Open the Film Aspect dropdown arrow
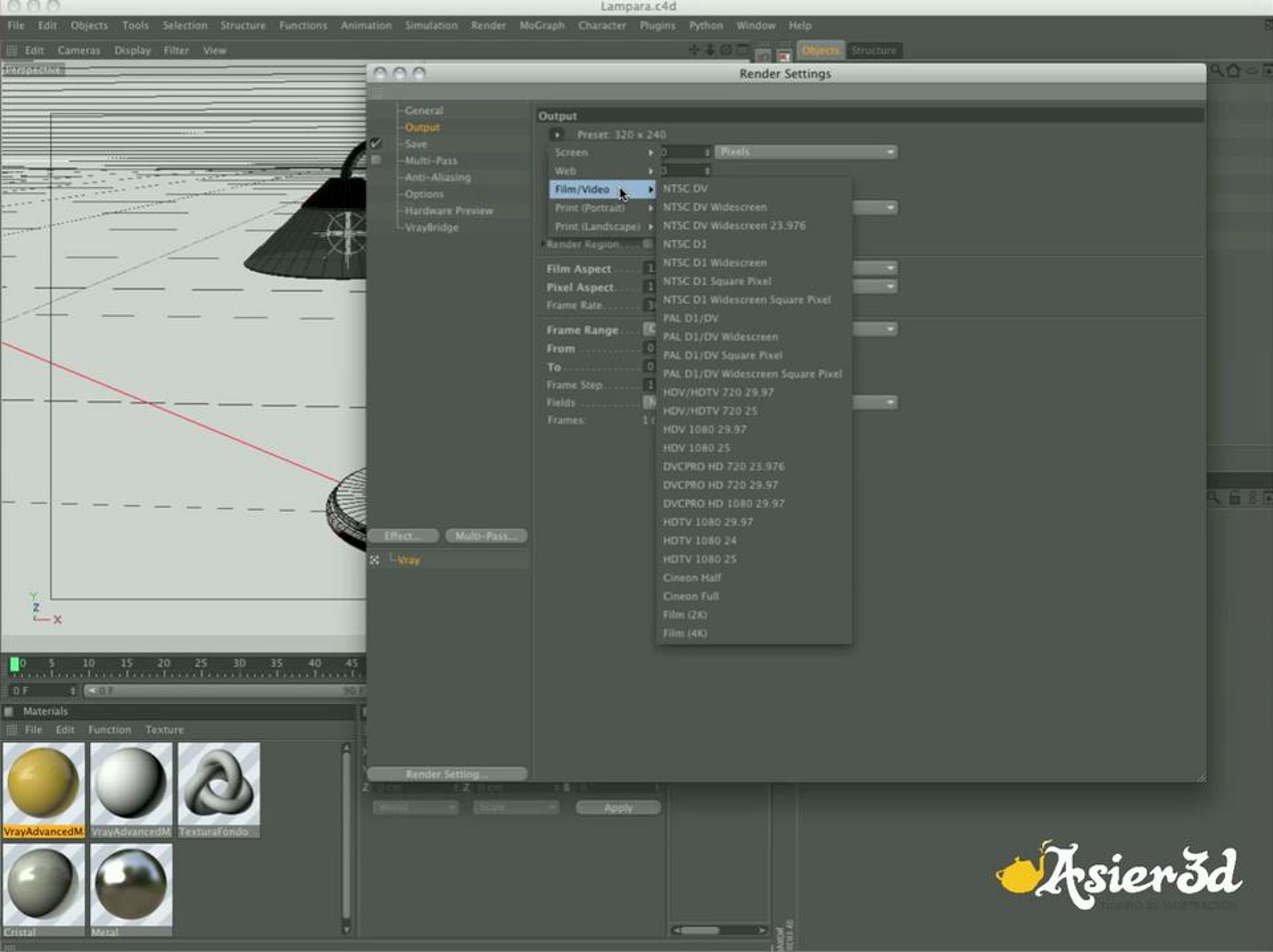Image resolution: width=1273 pixels, height=952 pixels. point(890,268)
